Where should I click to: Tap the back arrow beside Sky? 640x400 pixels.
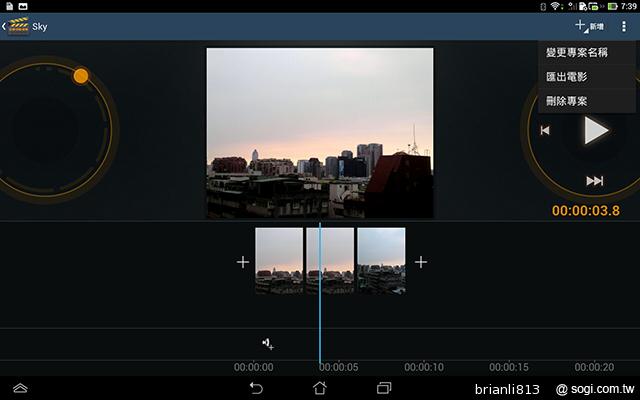[4, 27]
